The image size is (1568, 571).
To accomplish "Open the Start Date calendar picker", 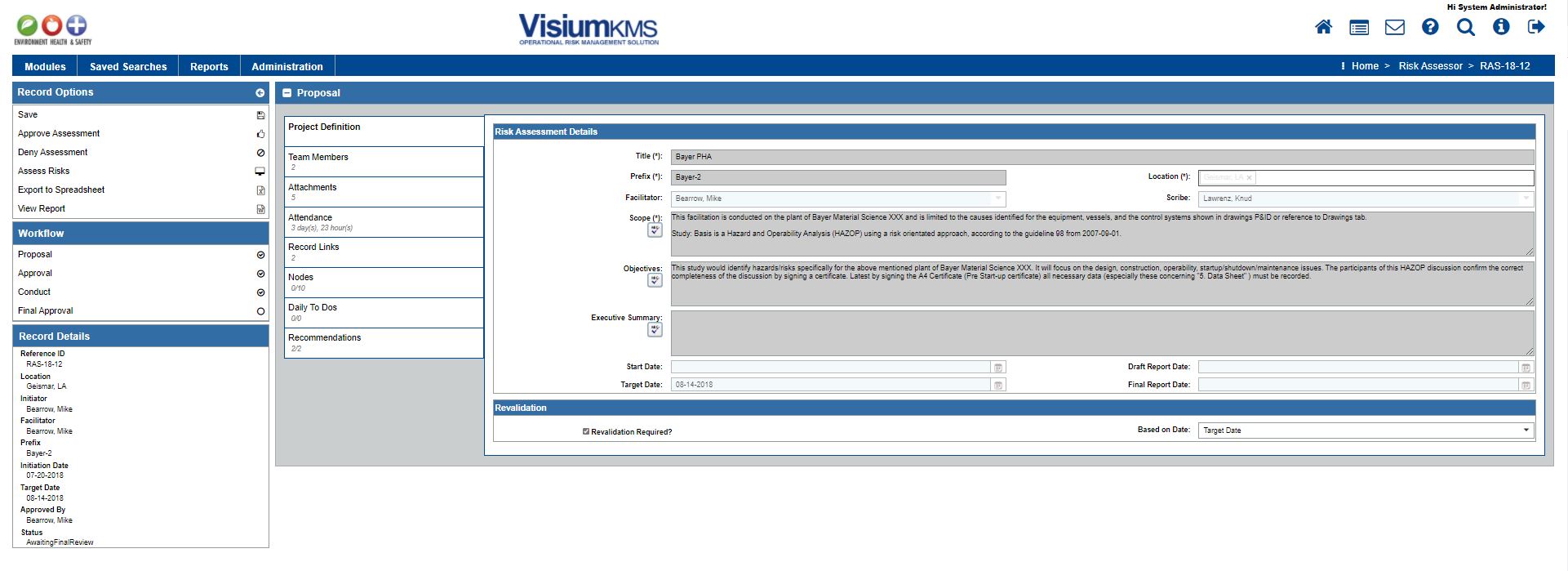I will click(x=997, y=368).
